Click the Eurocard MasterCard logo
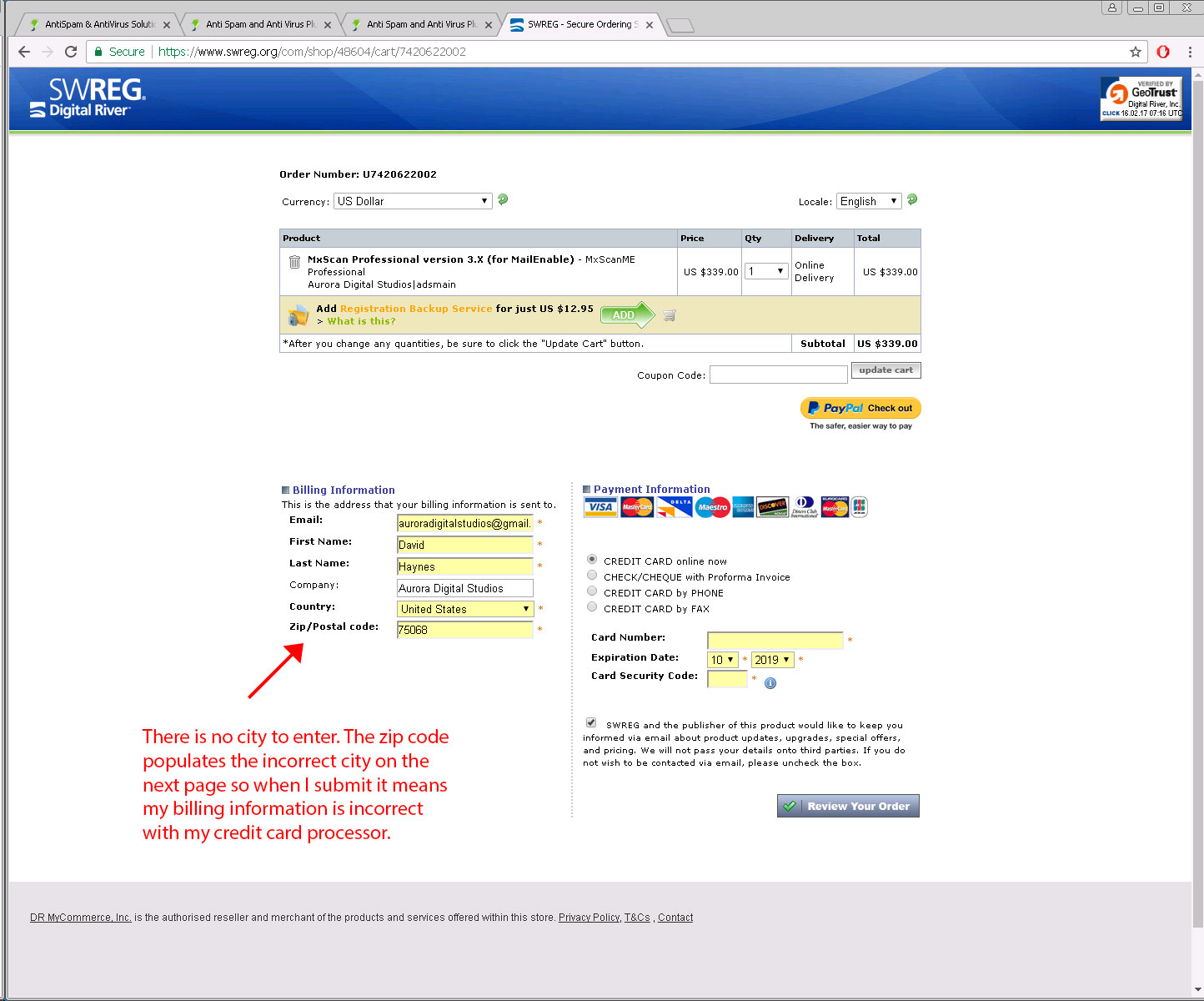Image resolution: width=1204 pixels, height=1001 pixels. (x=835, y=507)
